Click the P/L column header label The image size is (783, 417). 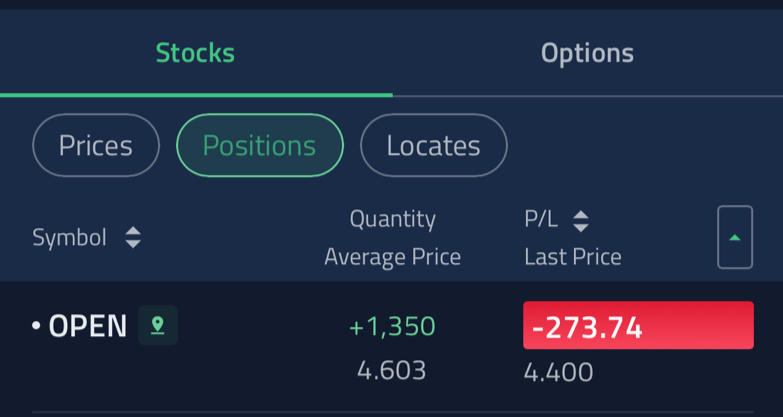[x=541, y=220]
